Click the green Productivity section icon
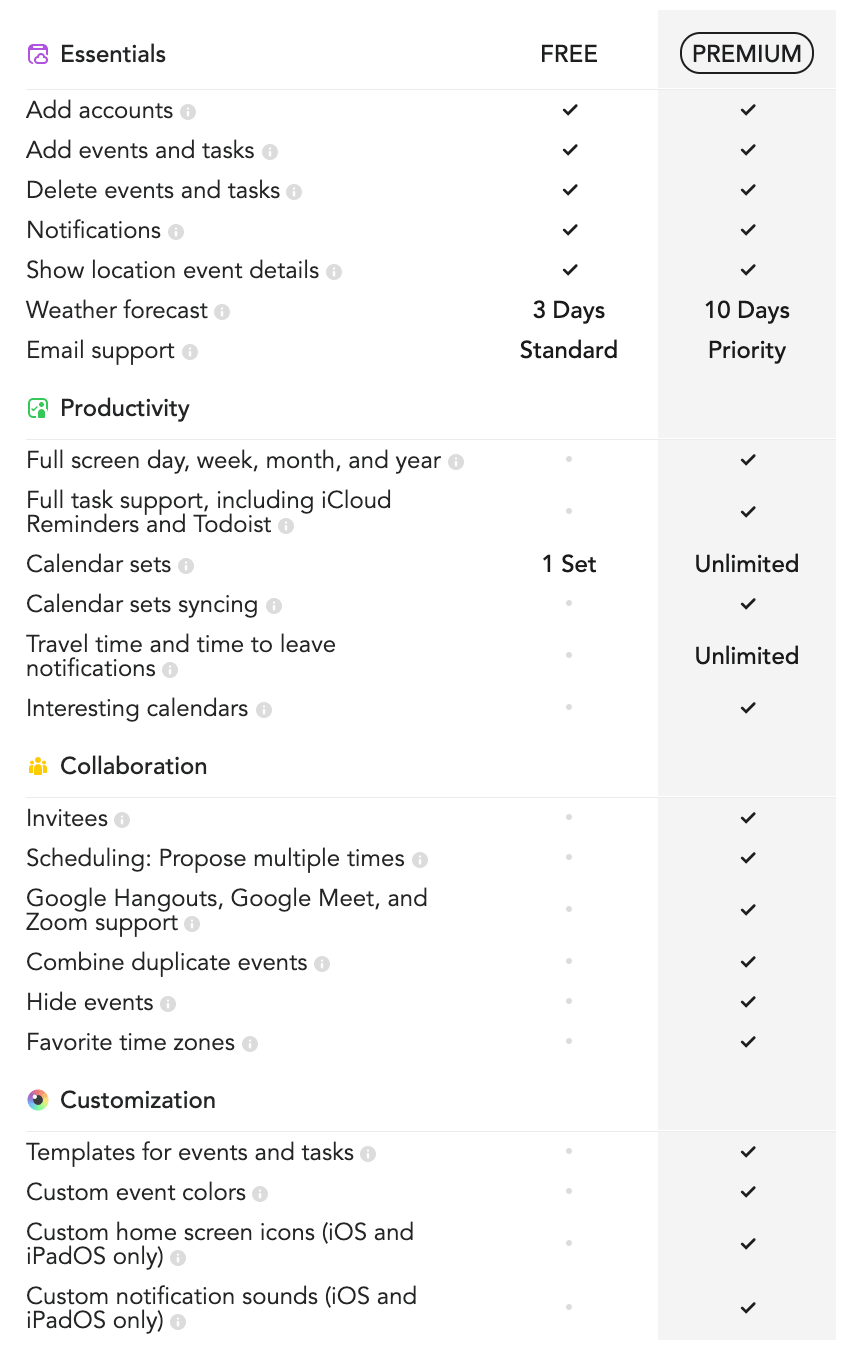 (x=37, y=408)
